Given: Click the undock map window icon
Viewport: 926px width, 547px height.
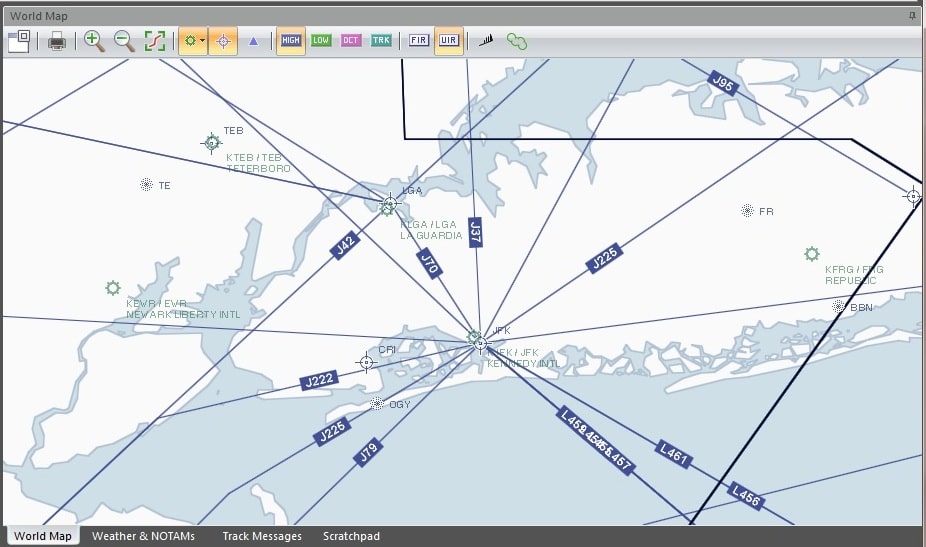Looking at the screenshot, I should pos(19,41).
